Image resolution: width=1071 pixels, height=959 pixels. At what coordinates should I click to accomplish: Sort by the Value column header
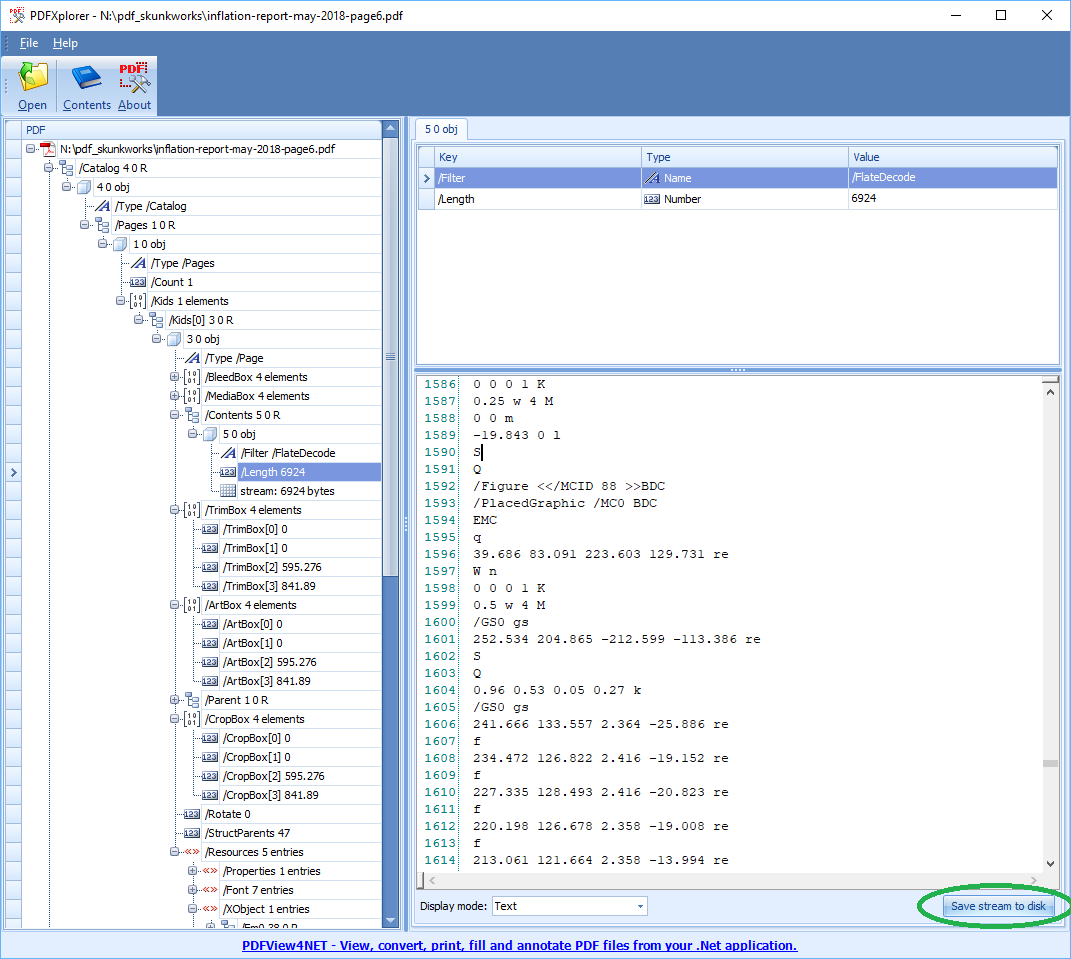(x=952, y=157)
